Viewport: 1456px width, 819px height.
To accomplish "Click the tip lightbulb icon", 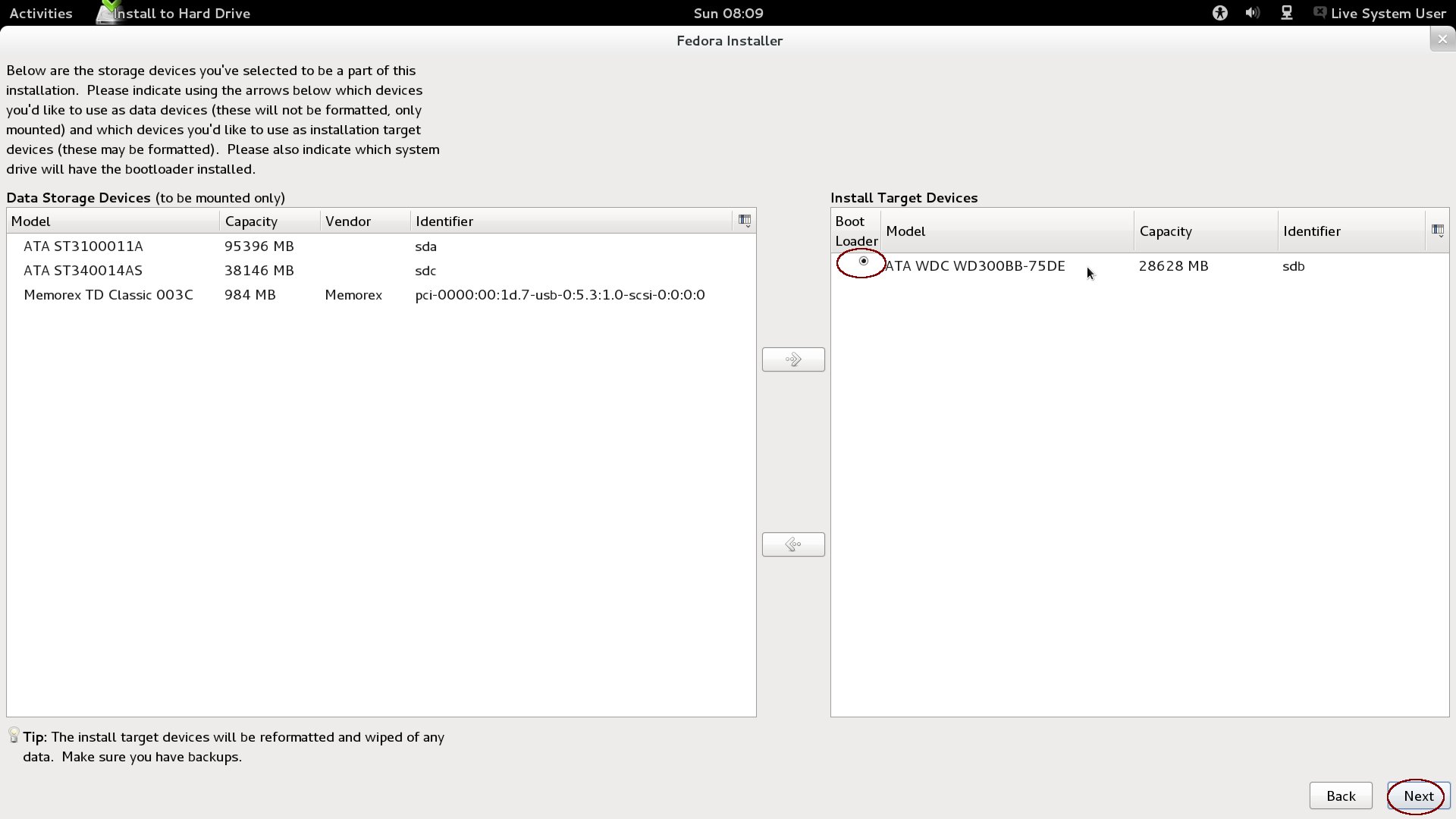I will point(14,735).
